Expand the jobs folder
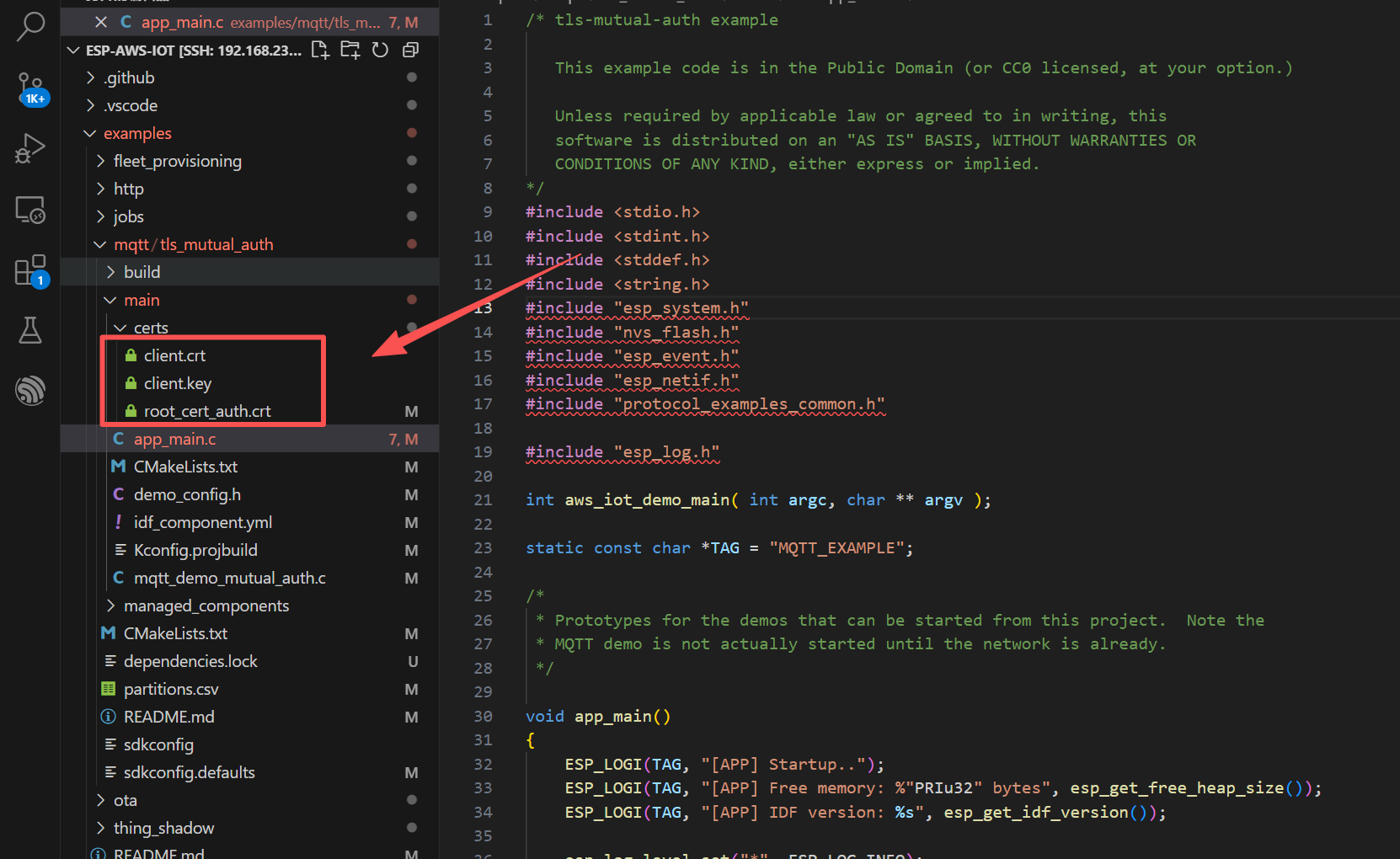Image resolution: width=1400 pixels, height=859 pixels. click(x=101, y=216)
